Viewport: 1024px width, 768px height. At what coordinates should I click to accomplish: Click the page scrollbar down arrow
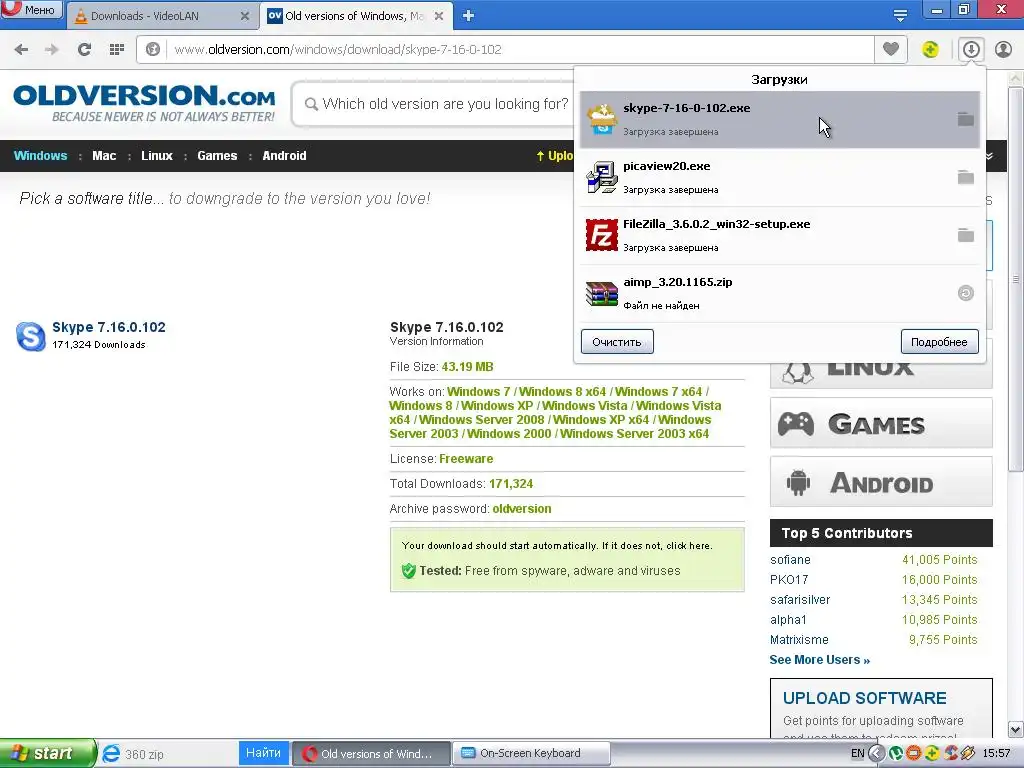pos(1016,729)
